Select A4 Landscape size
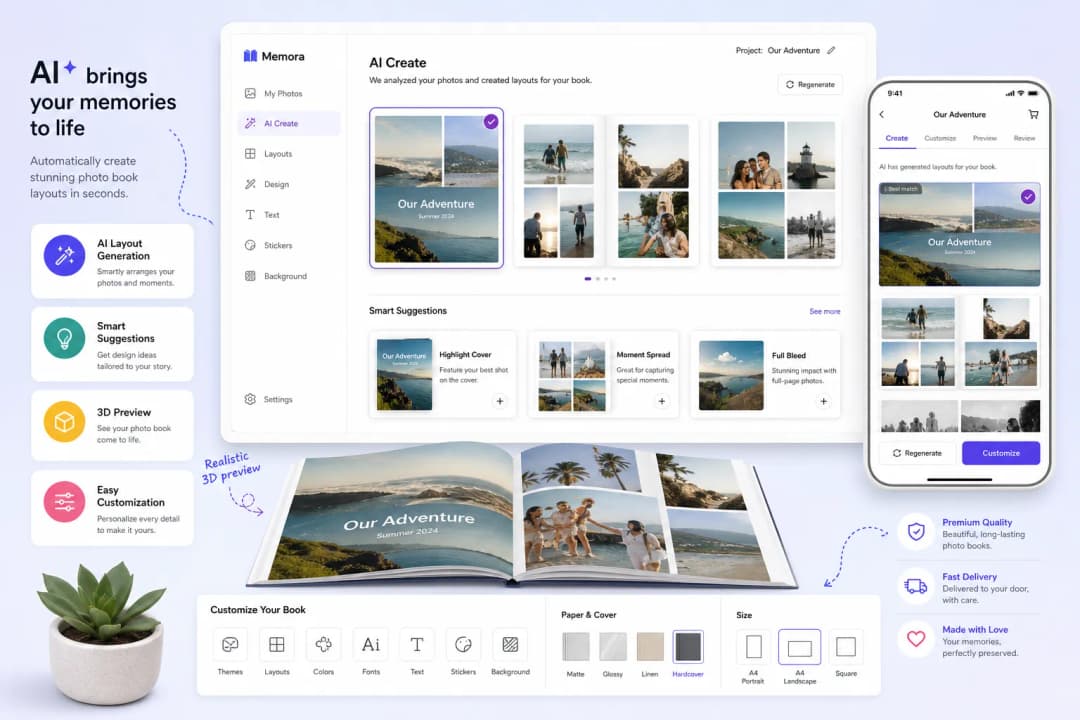The image size is (1080, 720). 800,647
